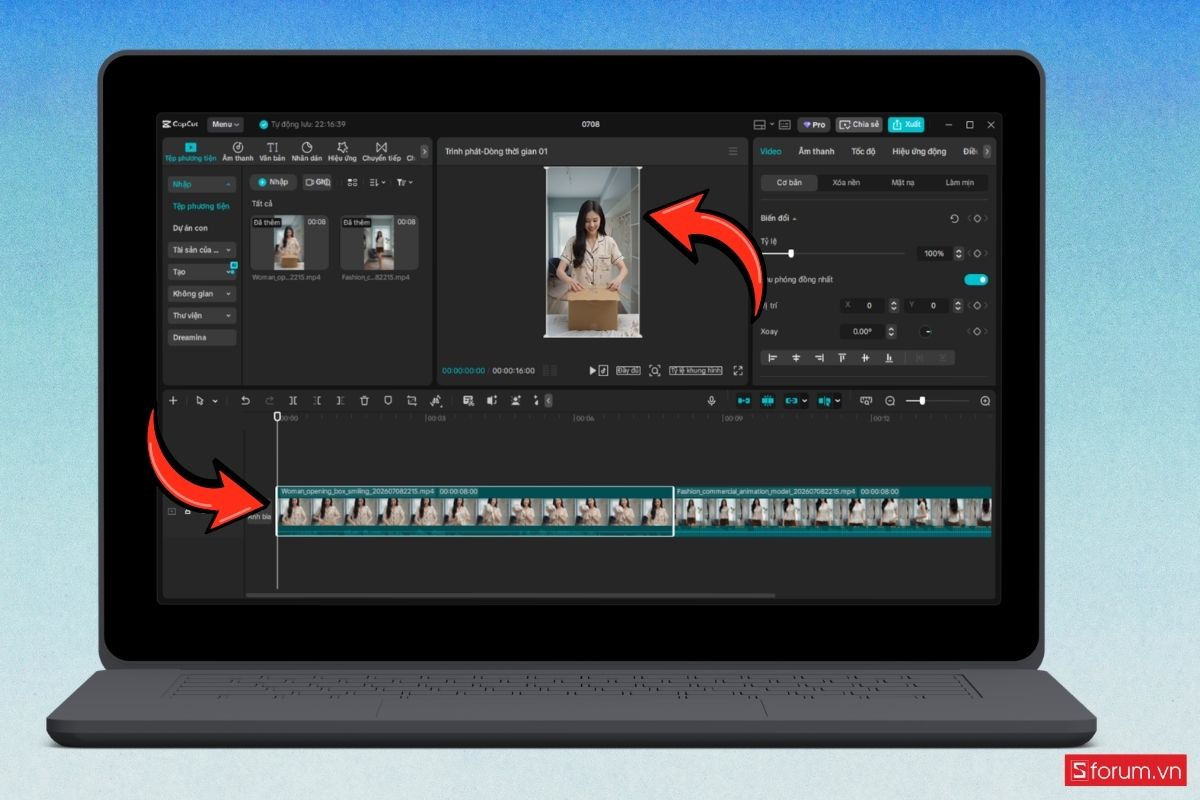1200x800 pixels.
Task: Toggle the position keyframe diamond
Action: 977,305
